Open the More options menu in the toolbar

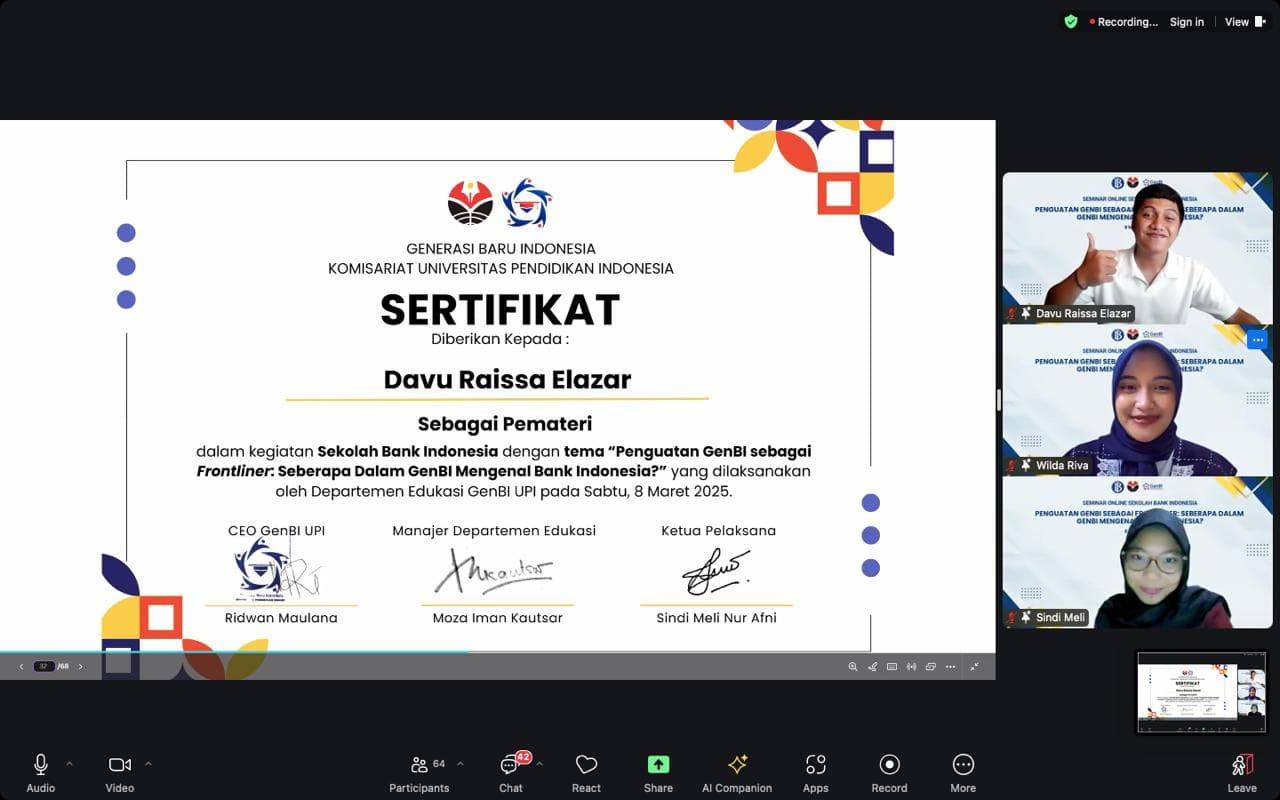pyautogui.click(x=963, y=772)
